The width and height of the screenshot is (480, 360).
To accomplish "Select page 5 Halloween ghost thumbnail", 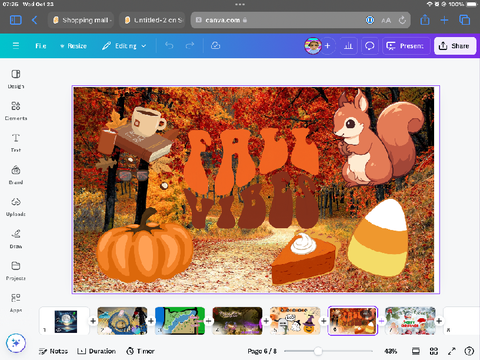I will tap(295, 321).
